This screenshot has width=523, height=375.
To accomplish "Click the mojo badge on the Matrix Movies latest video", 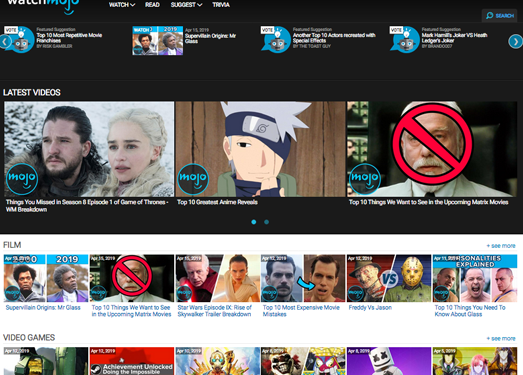I will coord(365,179).
